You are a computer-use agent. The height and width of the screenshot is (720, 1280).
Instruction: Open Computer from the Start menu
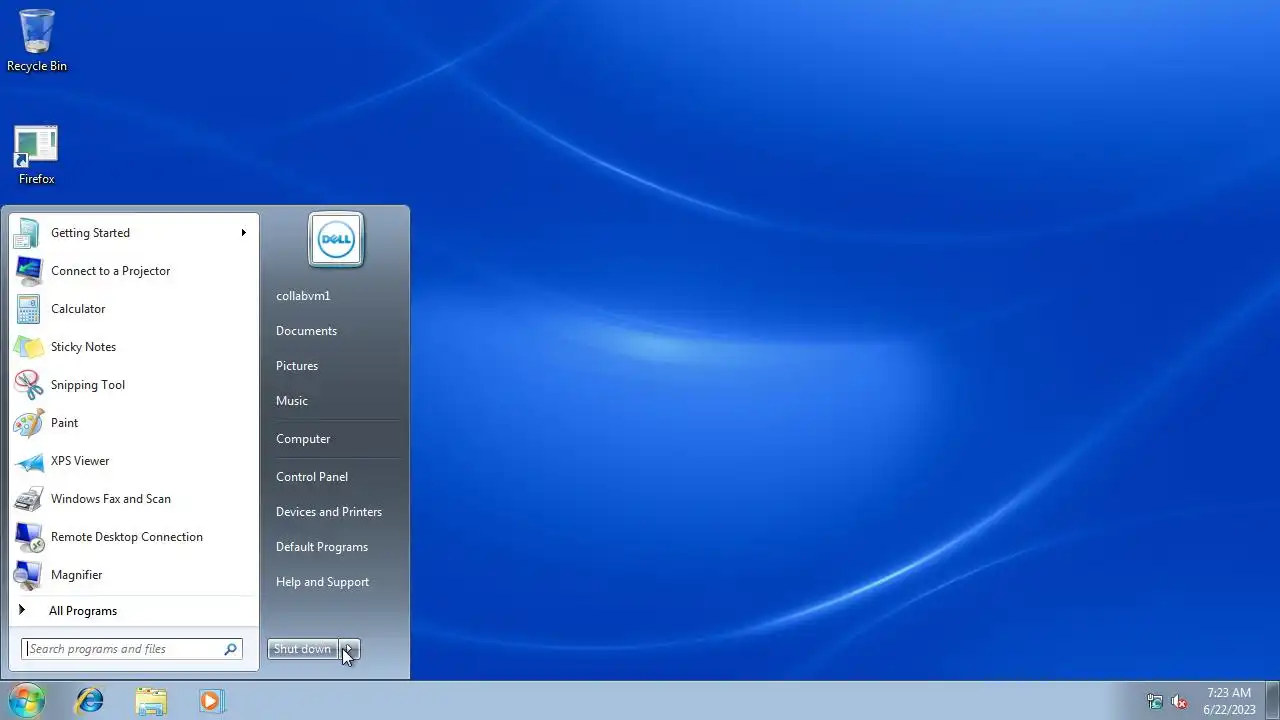303,439
